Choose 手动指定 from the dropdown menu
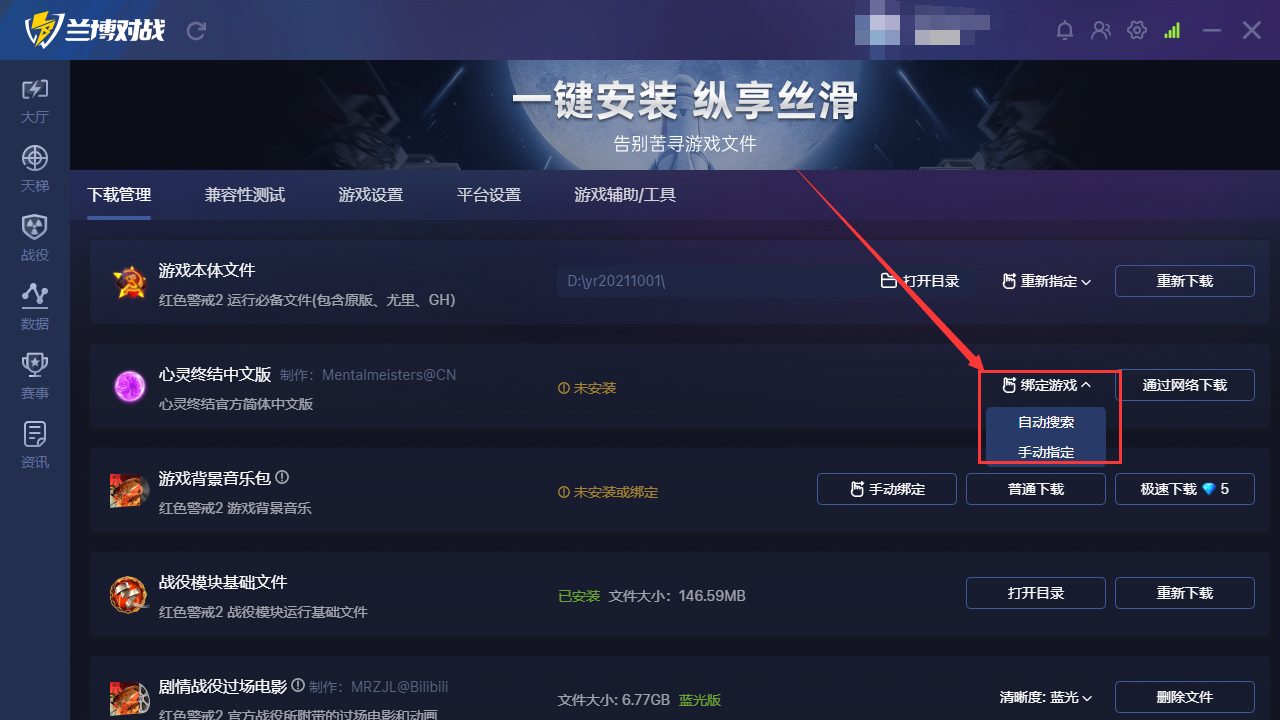 tap(1046, 452)
